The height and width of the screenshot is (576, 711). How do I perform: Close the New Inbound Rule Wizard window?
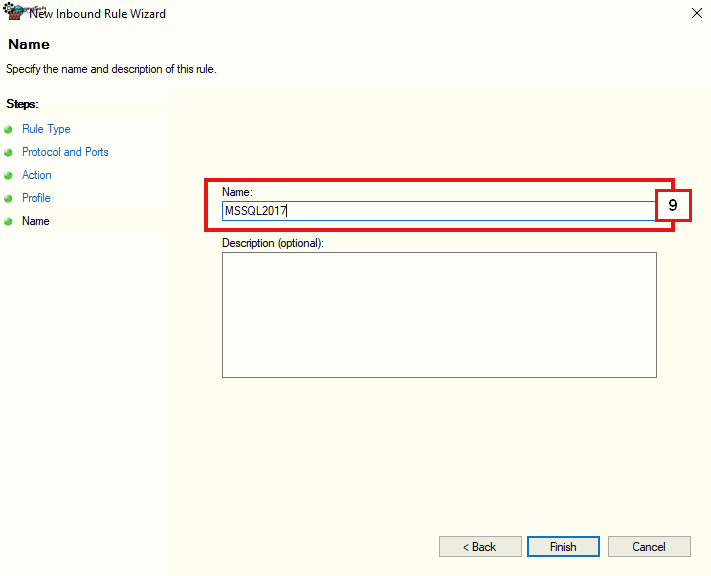coord(697,13)
